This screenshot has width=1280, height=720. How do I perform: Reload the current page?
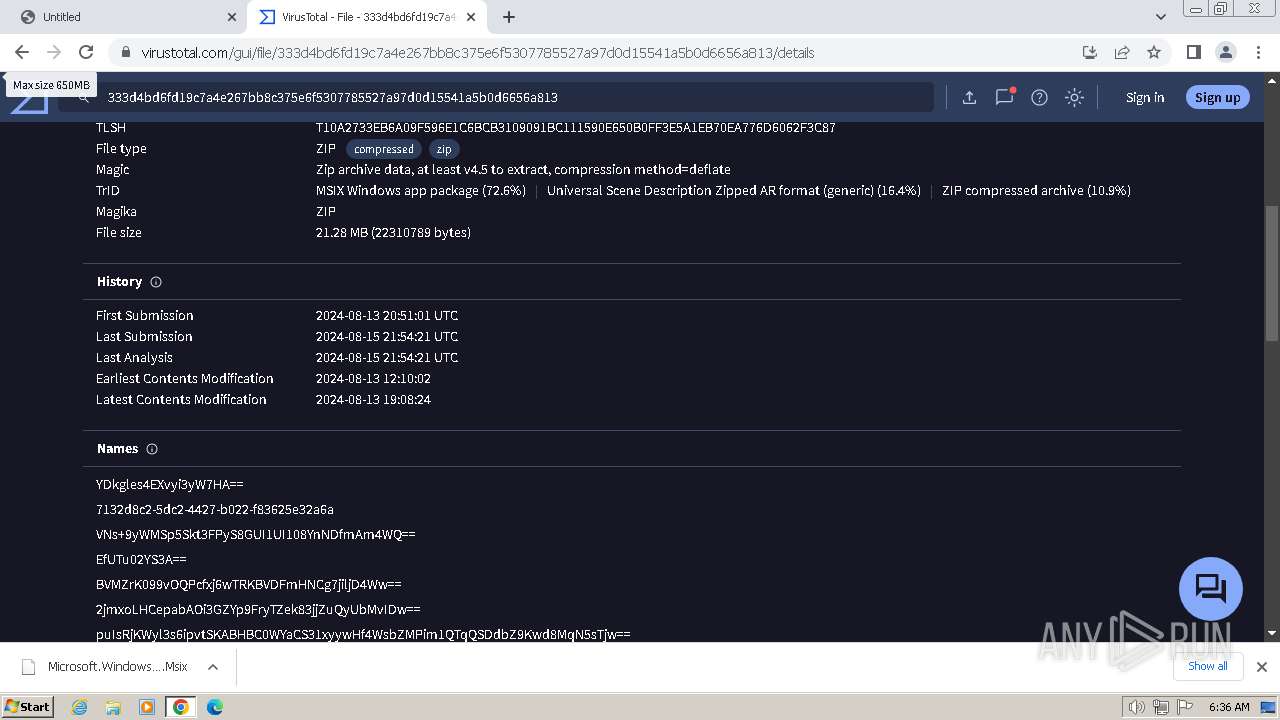86,52
